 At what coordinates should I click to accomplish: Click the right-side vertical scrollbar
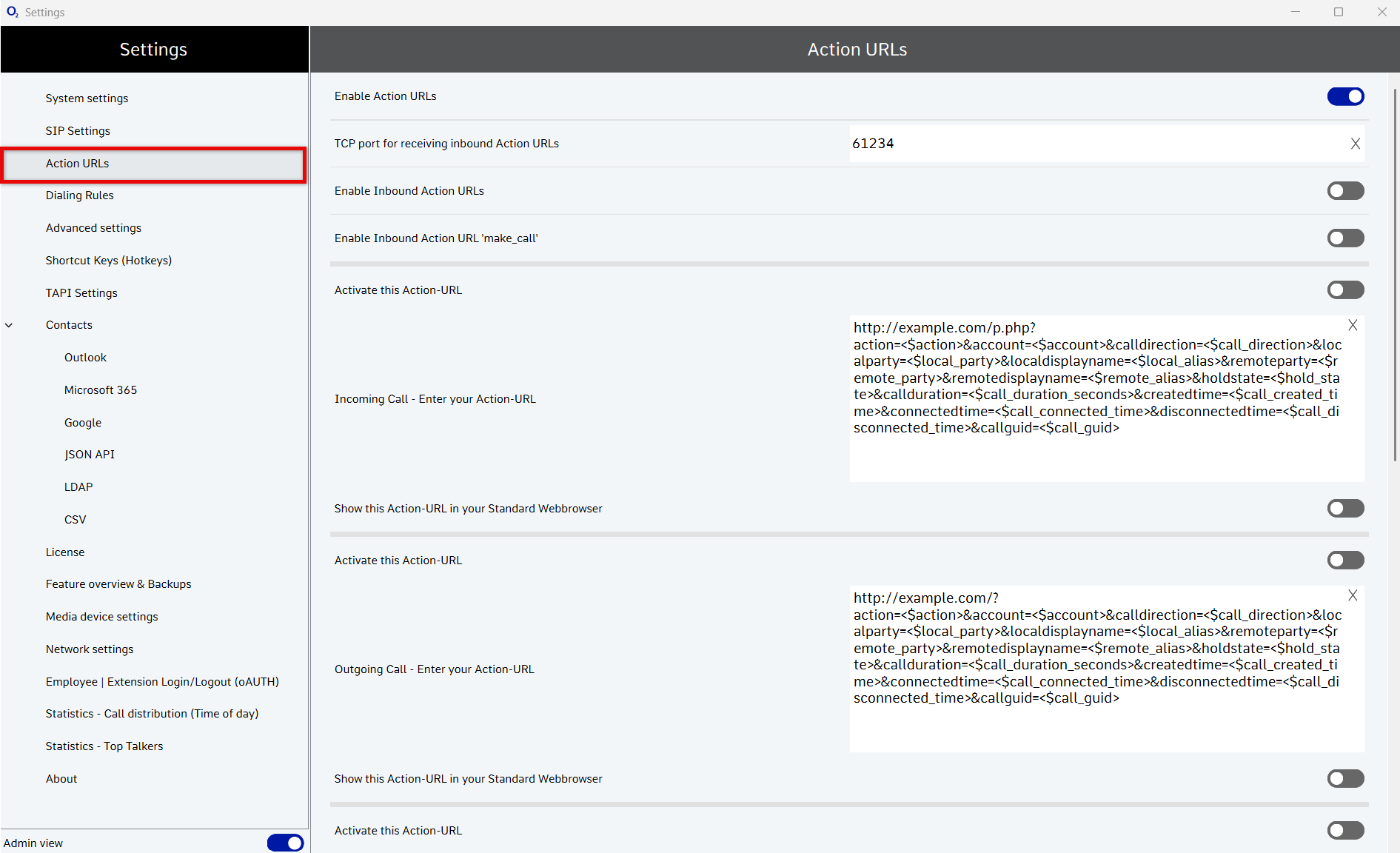coord(1395,274)
